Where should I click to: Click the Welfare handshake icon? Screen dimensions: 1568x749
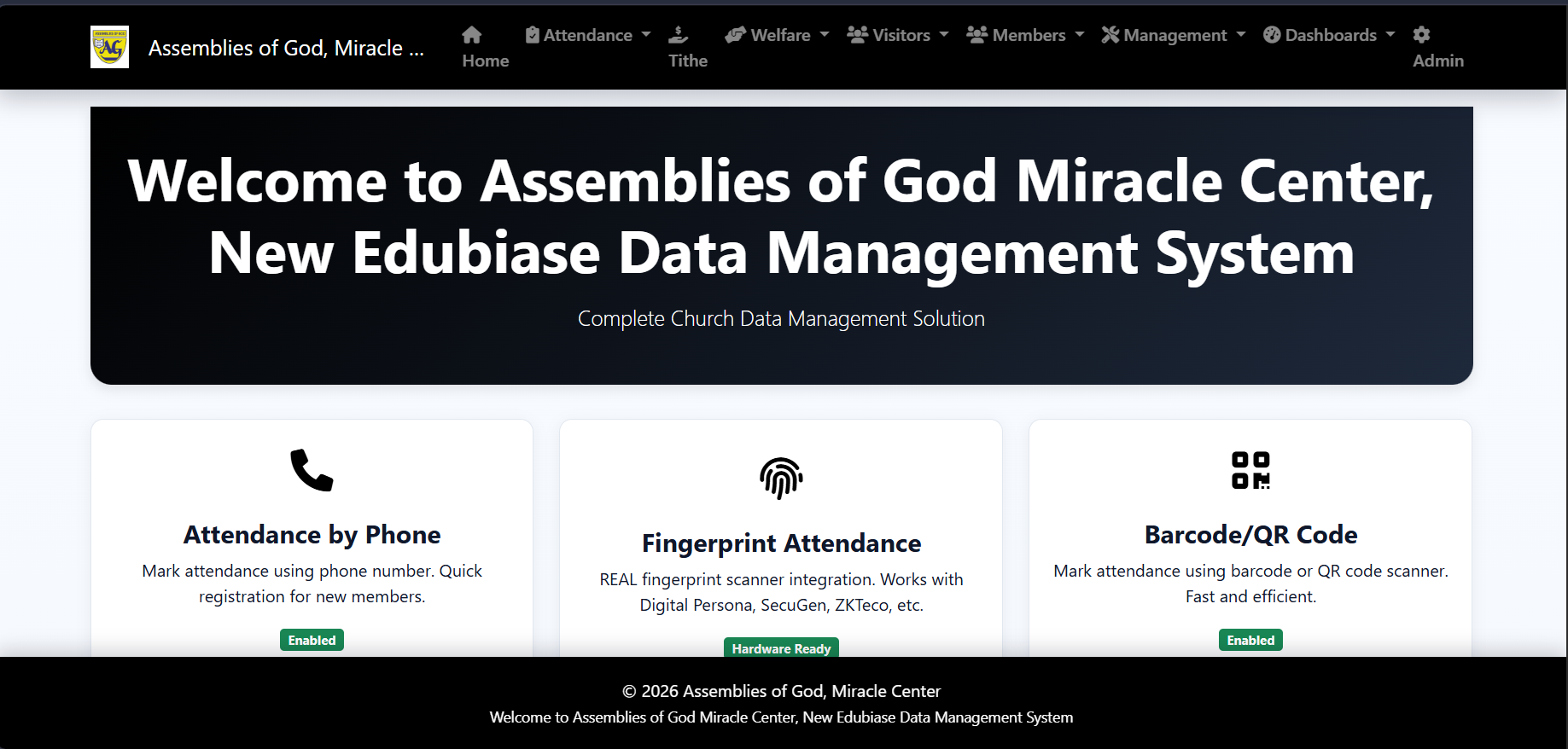point(736,35)
